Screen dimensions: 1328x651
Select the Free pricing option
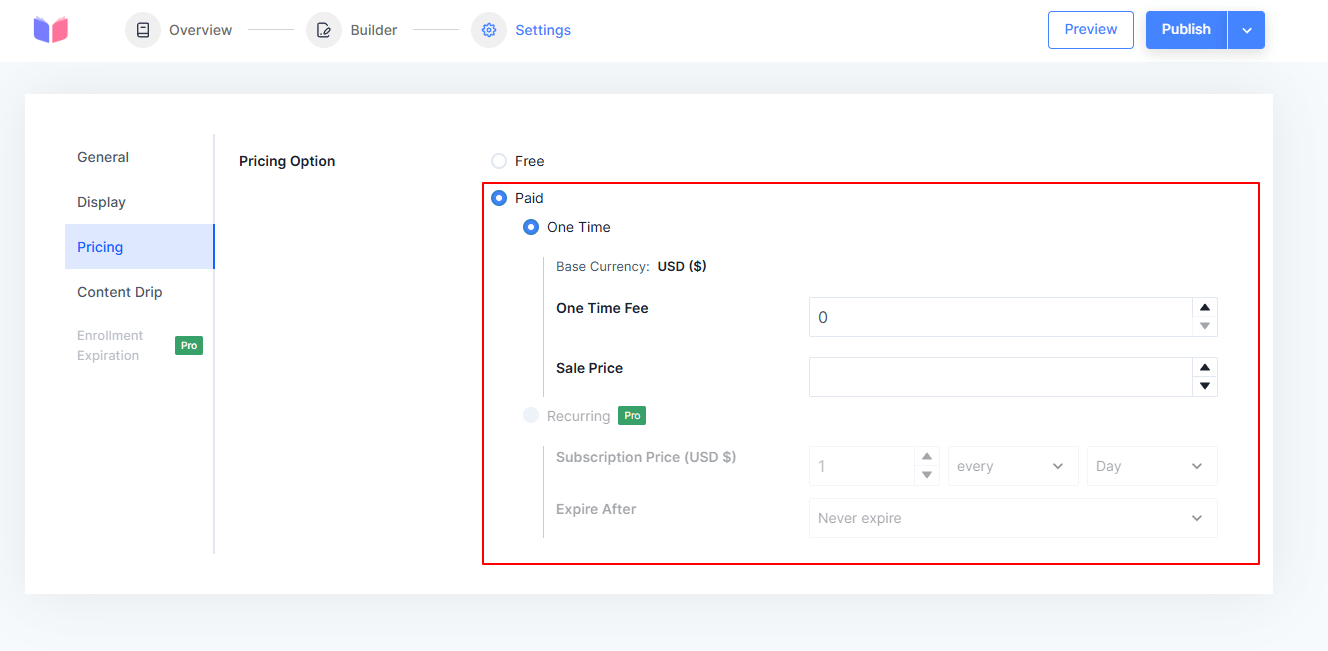(x=499, y=161)
